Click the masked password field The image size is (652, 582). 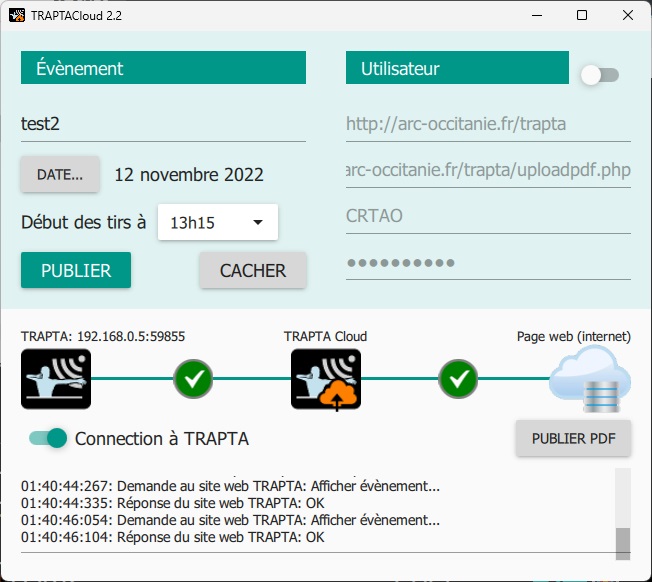(x=488, y=262)
